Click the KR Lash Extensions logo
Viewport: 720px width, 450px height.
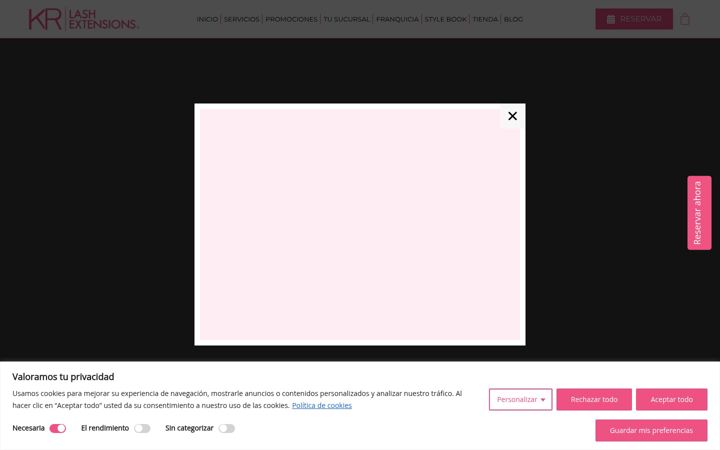(83, 19)
